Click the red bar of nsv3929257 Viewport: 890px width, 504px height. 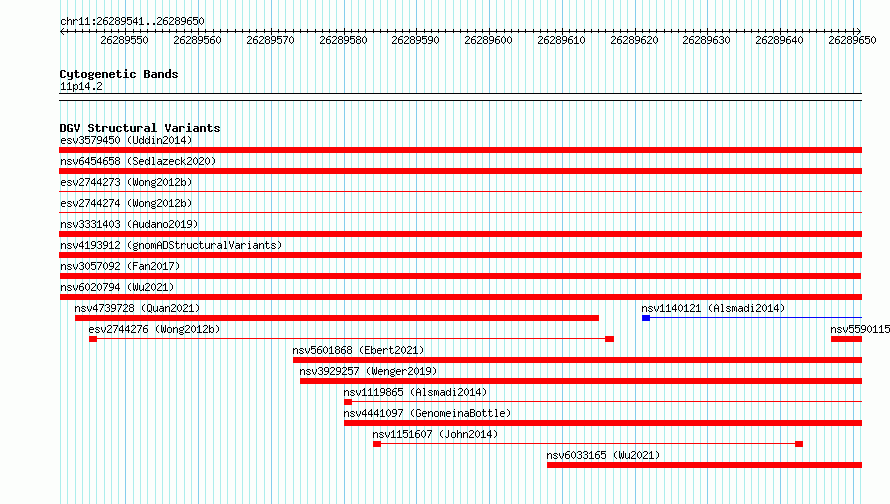tap(581, 381)
